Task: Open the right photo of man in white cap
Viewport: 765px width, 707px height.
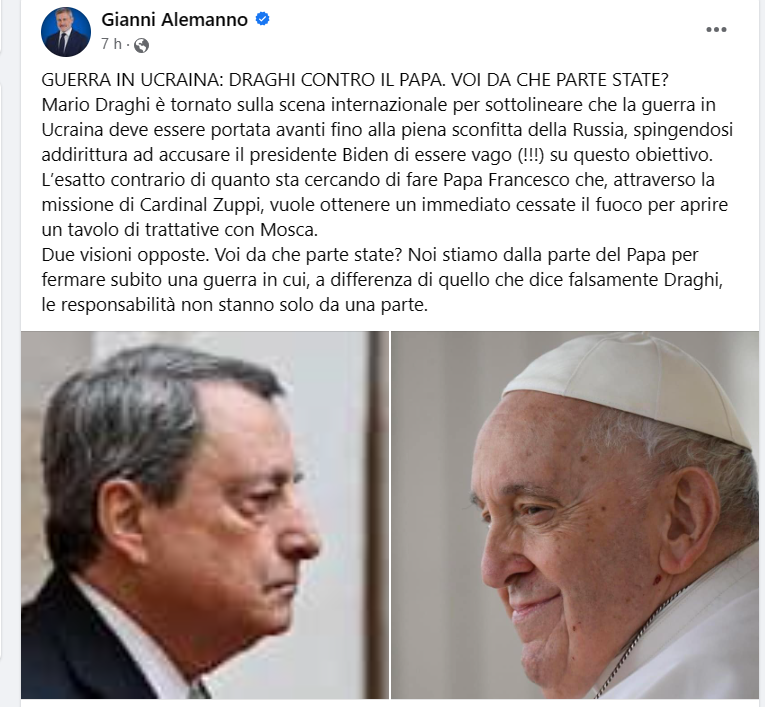Action: click(575, 515)
